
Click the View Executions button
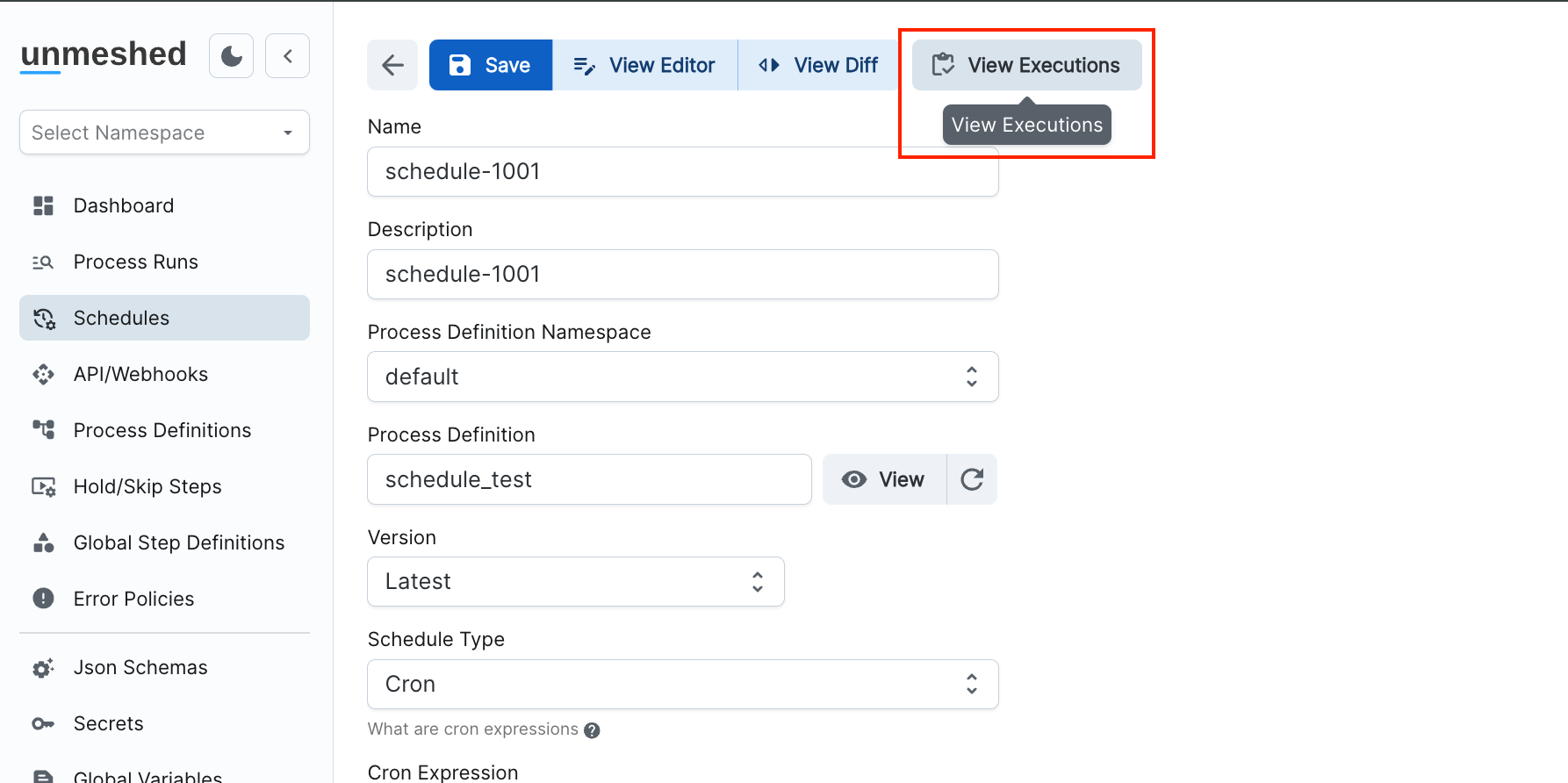click(x=1026, y=65)
